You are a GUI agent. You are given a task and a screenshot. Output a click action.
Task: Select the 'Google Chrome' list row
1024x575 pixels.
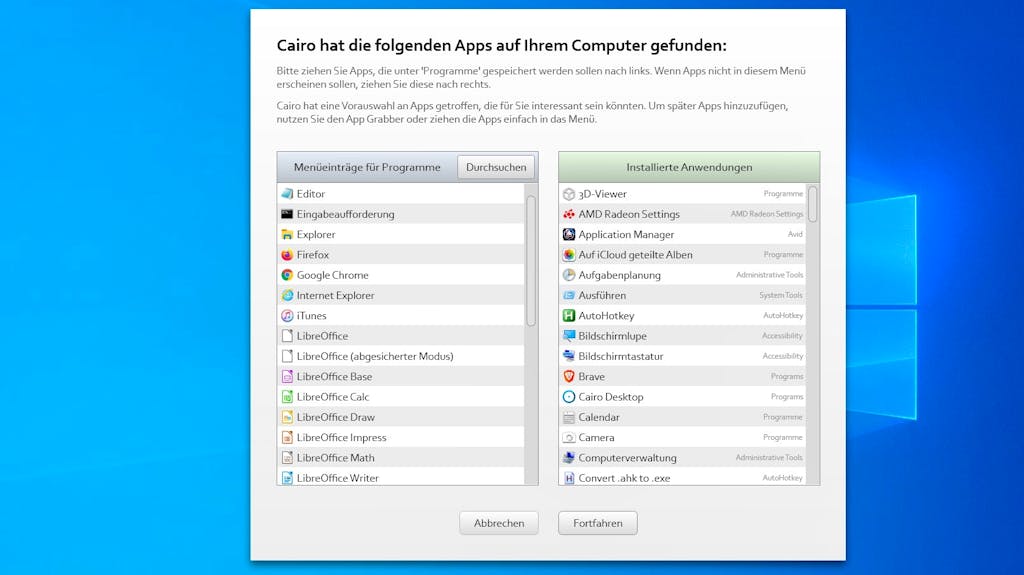pyautogui.click(x=400, y=275)
